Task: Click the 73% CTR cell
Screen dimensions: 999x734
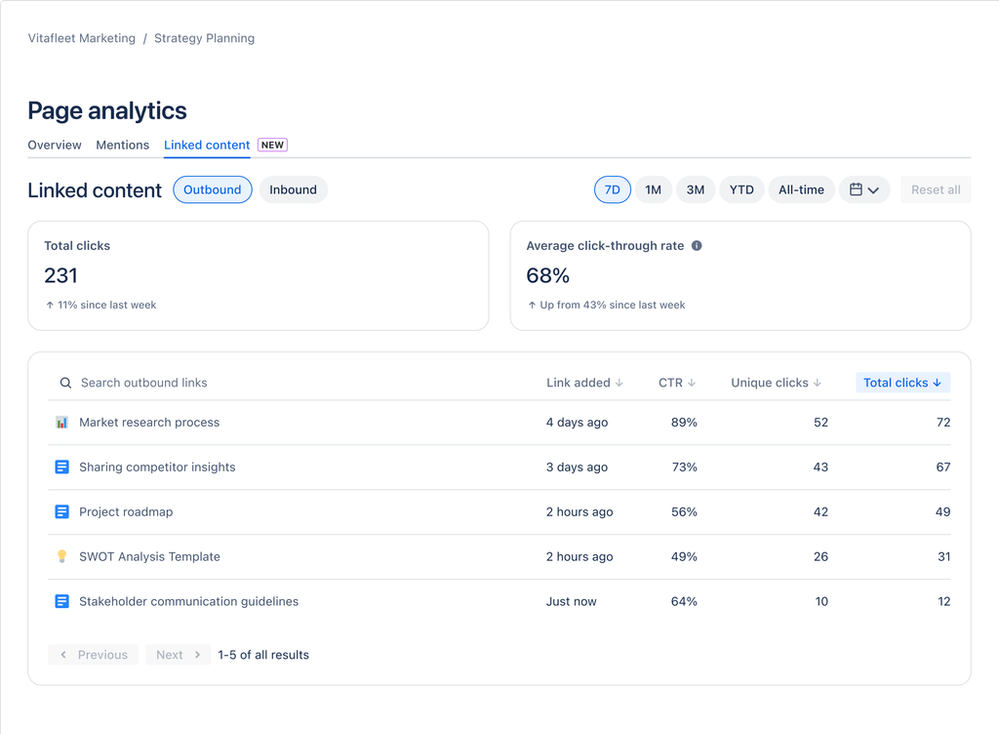Action: (684, 467)
